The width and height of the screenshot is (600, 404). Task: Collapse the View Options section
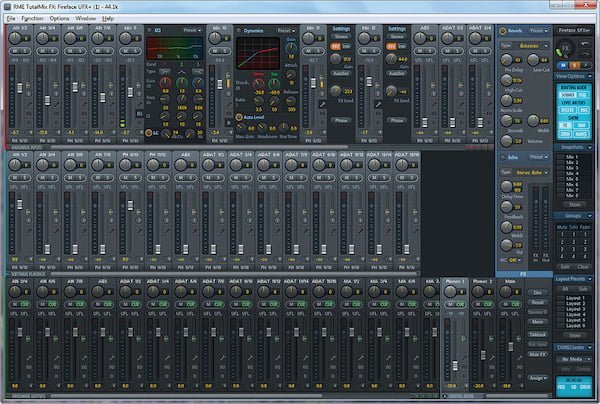click(x=589, y=77)
